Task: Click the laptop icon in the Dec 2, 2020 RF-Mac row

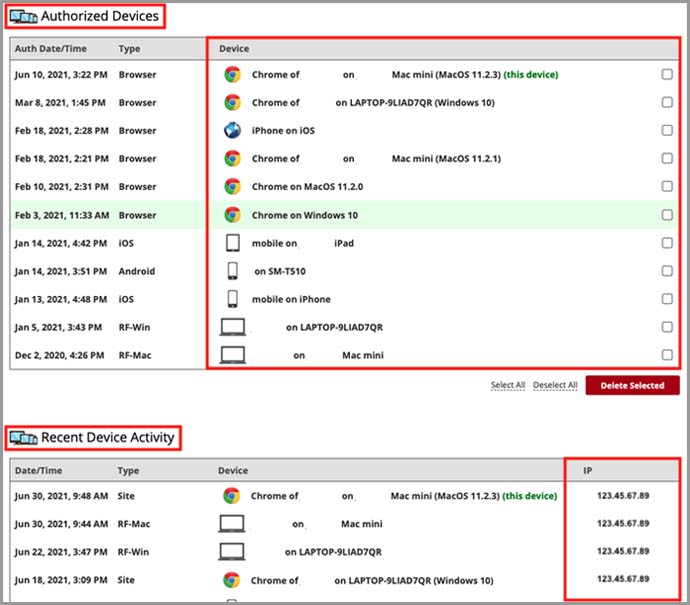Action: (x=232, y=355)
